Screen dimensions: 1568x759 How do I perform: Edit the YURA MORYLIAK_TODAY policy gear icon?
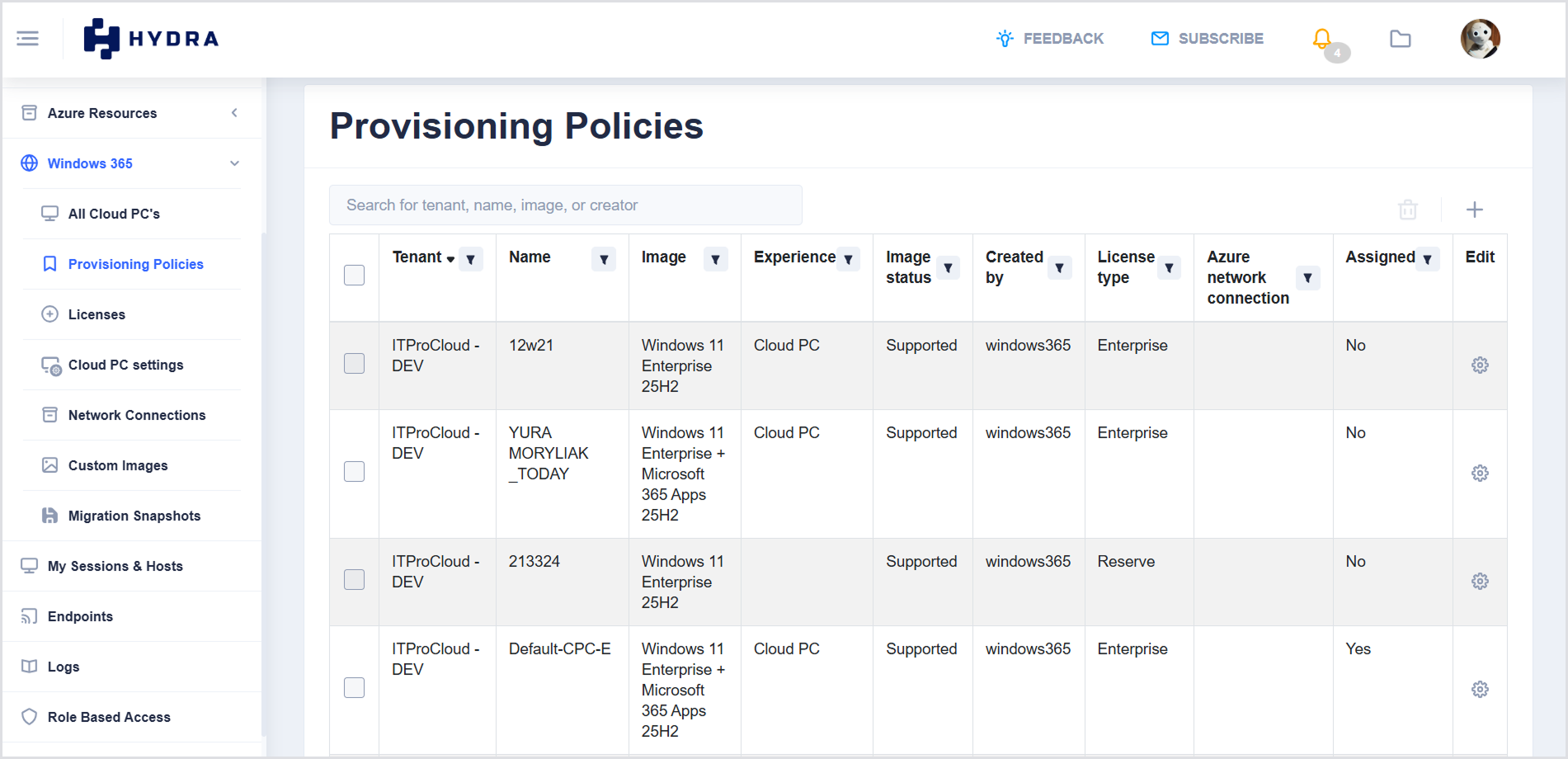point(1481,474)
